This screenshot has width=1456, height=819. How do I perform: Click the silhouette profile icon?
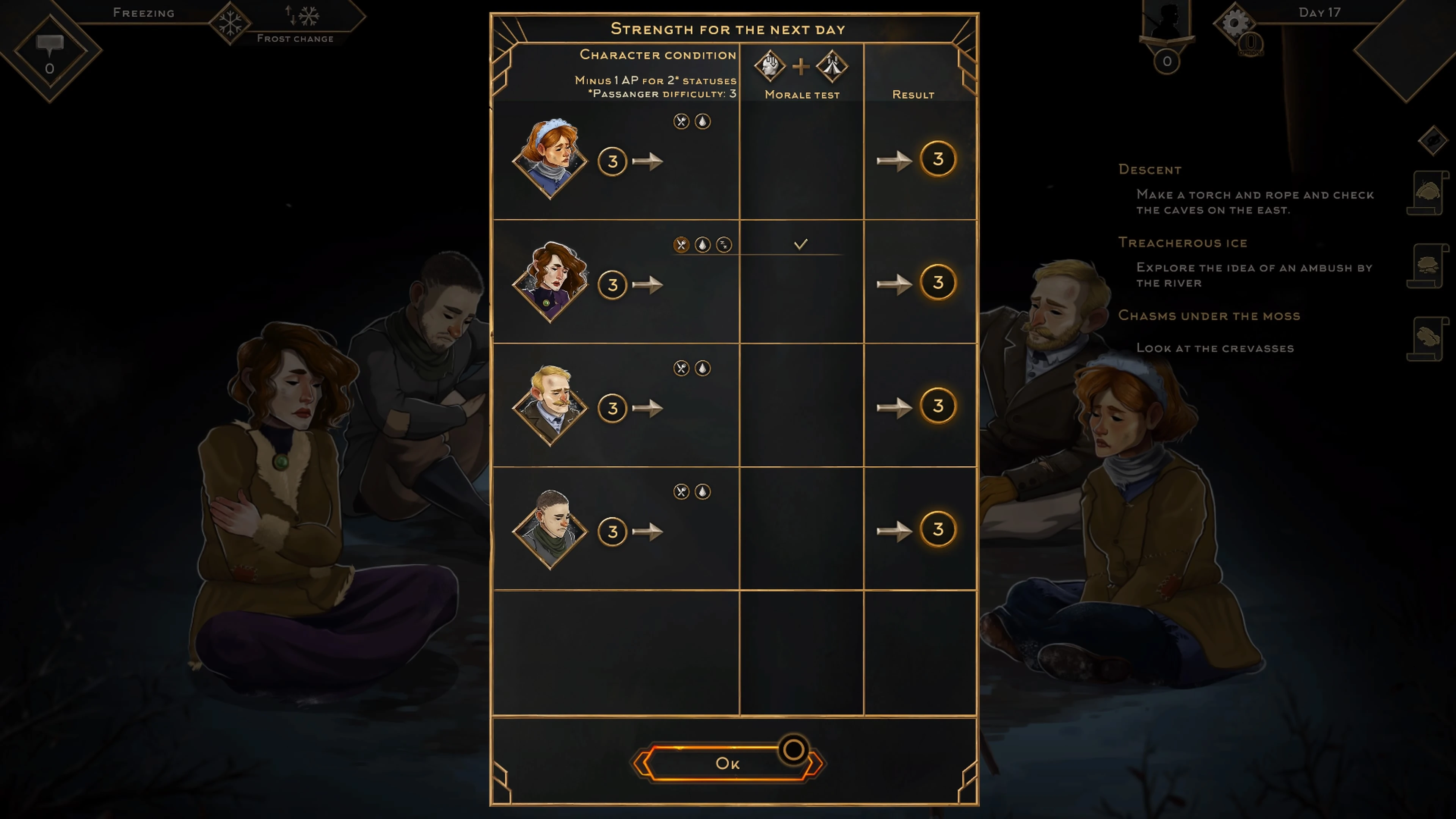[1167, 23]
